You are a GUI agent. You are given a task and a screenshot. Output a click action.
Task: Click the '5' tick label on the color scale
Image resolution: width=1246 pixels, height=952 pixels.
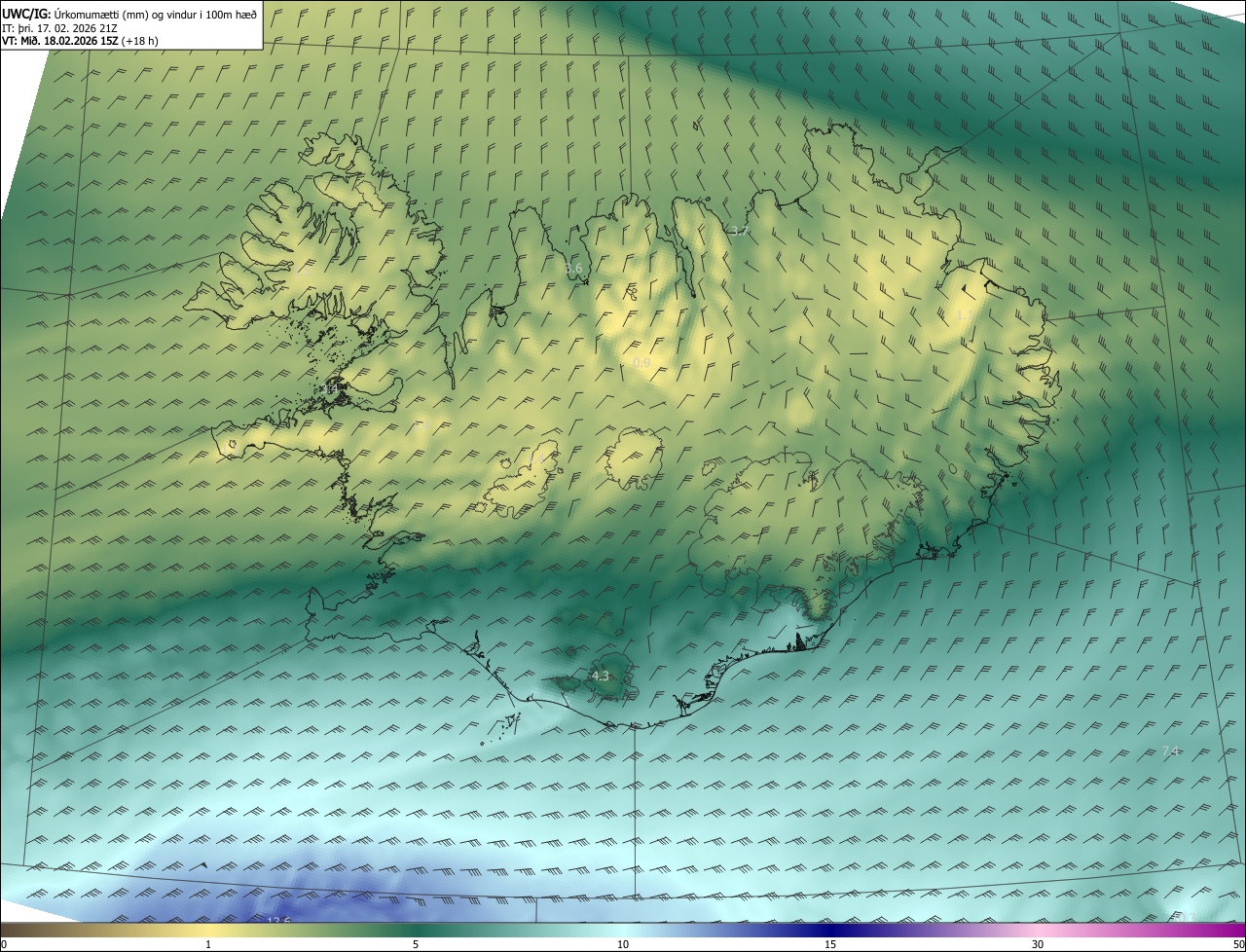[416, 944]
